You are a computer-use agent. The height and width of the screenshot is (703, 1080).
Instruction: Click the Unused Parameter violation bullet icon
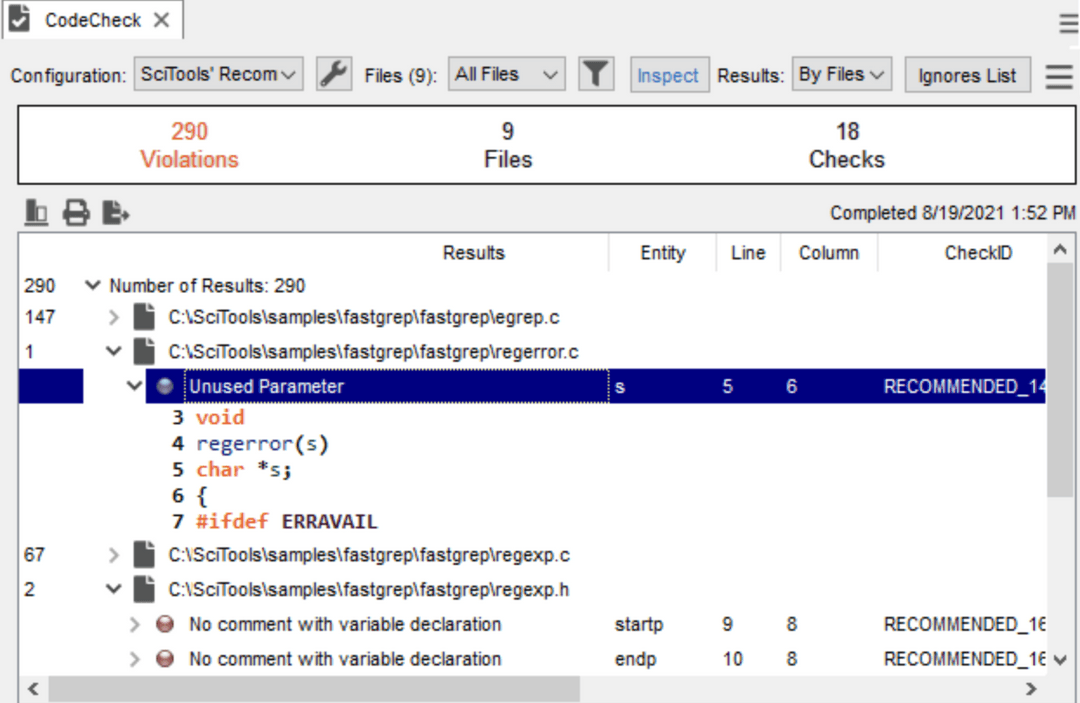(x=165, y=386)
